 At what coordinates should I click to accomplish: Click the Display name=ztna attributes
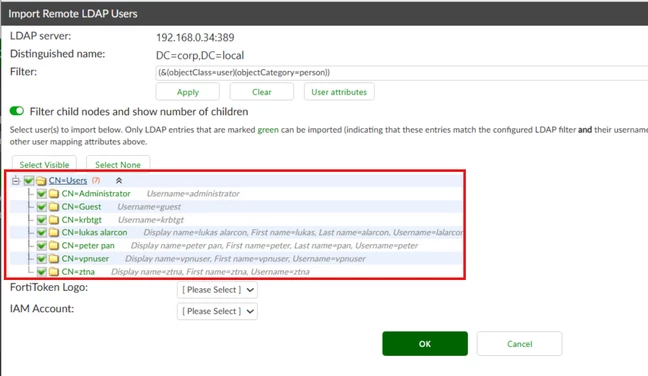[210, 271]
